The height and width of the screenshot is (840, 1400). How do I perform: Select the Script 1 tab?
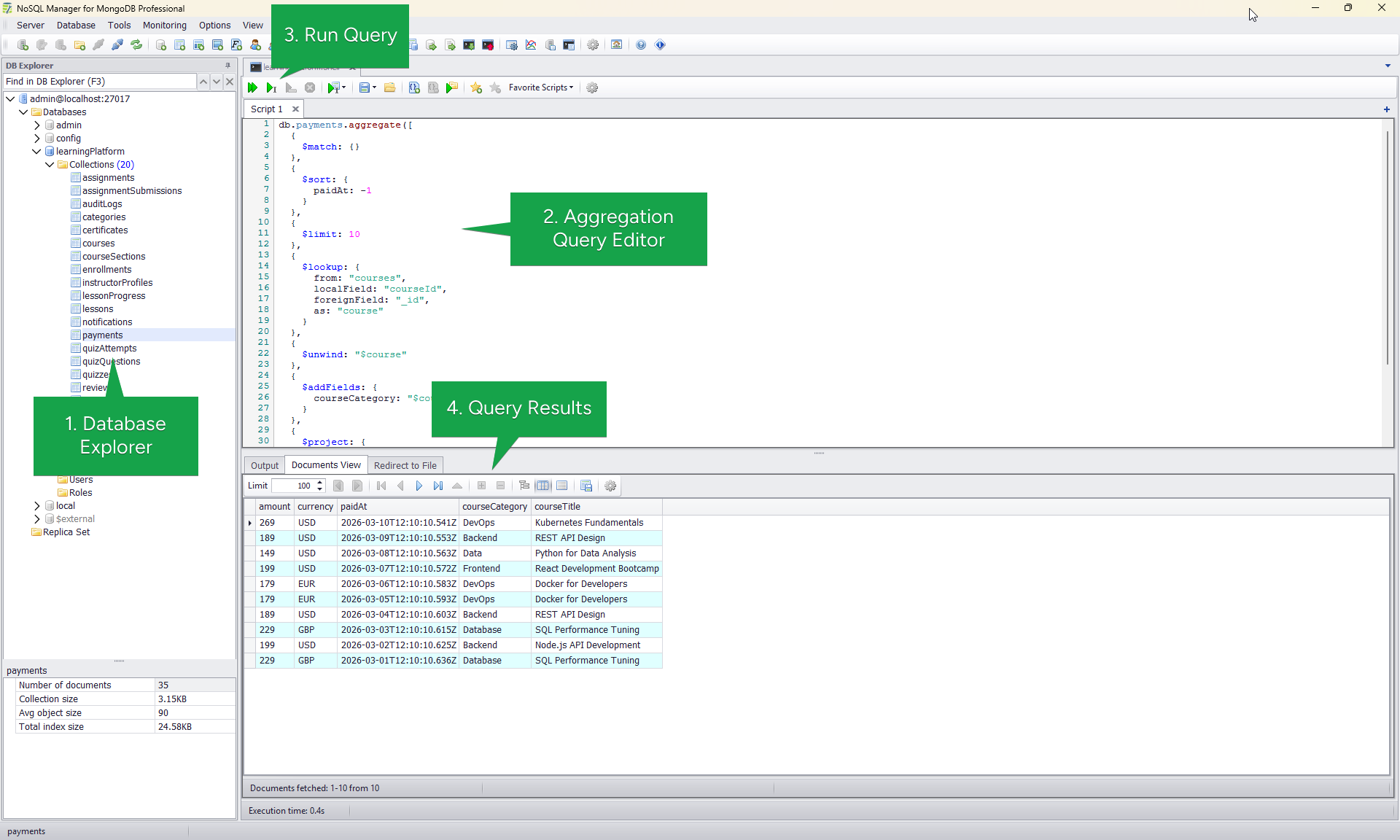click(x=266, y=109)
